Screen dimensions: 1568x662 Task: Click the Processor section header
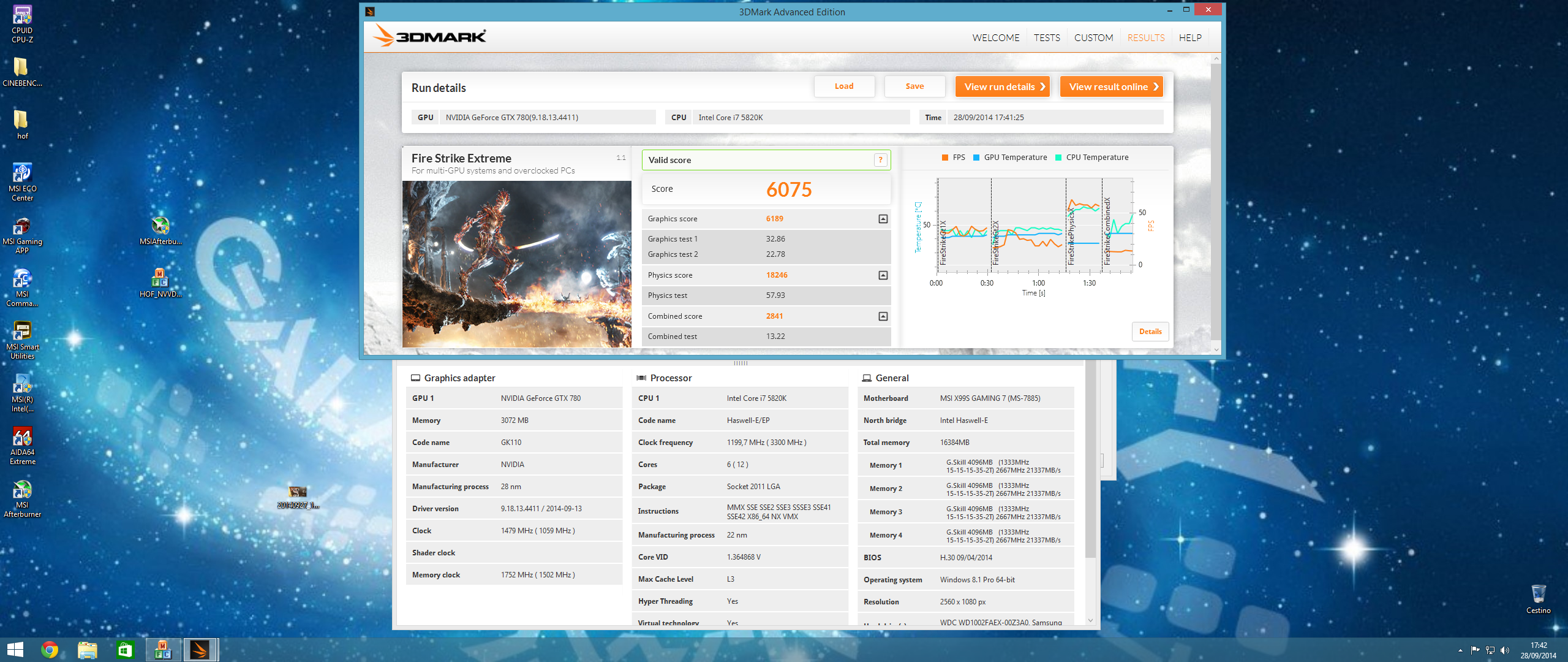(x=665, y=378)
